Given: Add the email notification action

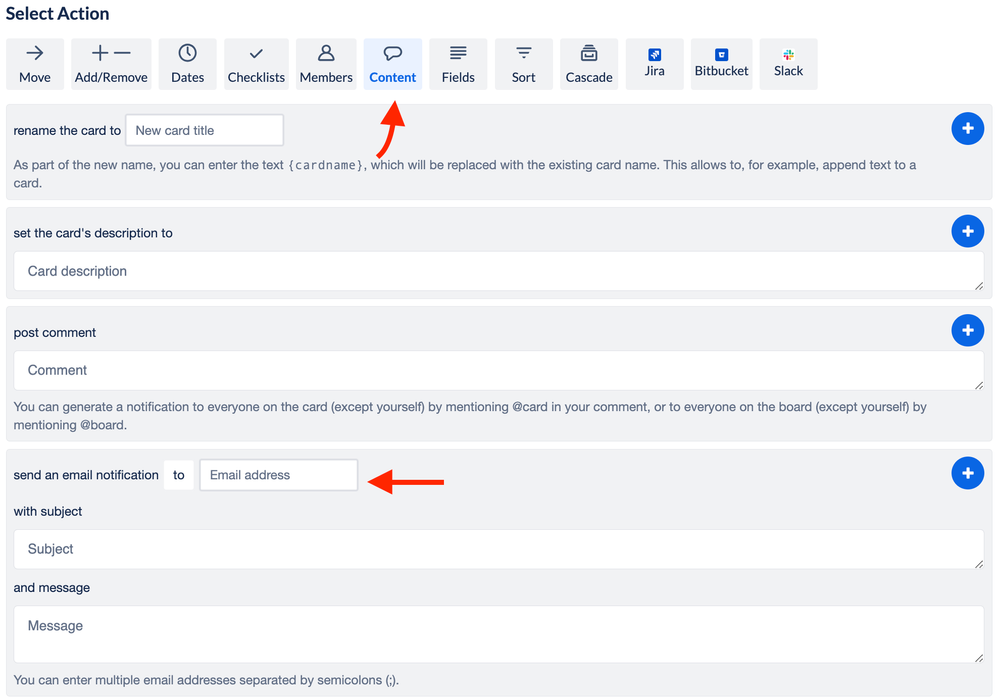Looking at the screenshot, I should 967,473.
